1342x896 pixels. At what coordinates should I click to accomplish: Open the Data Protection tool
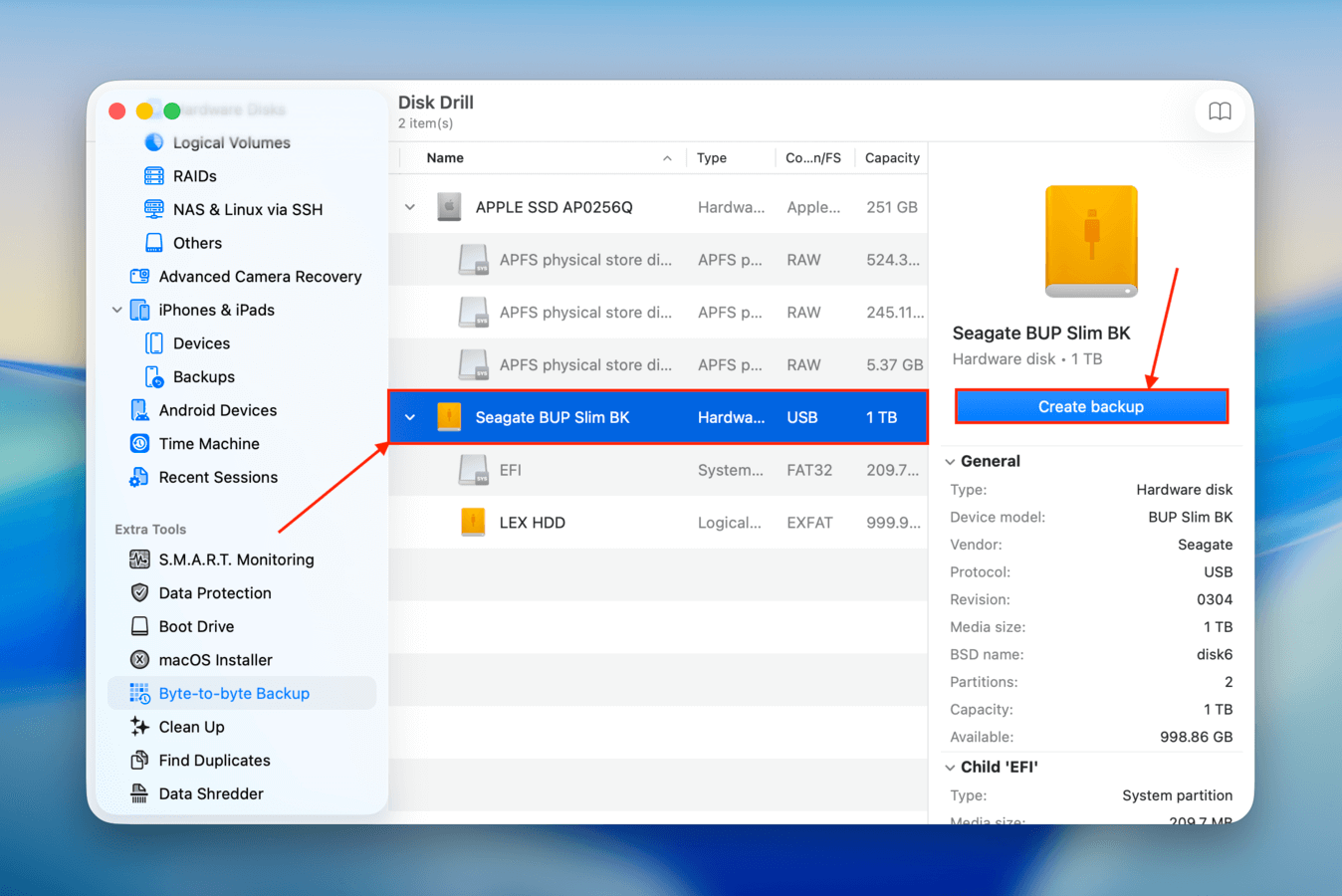pyautogui.click(x=217, y=593)
